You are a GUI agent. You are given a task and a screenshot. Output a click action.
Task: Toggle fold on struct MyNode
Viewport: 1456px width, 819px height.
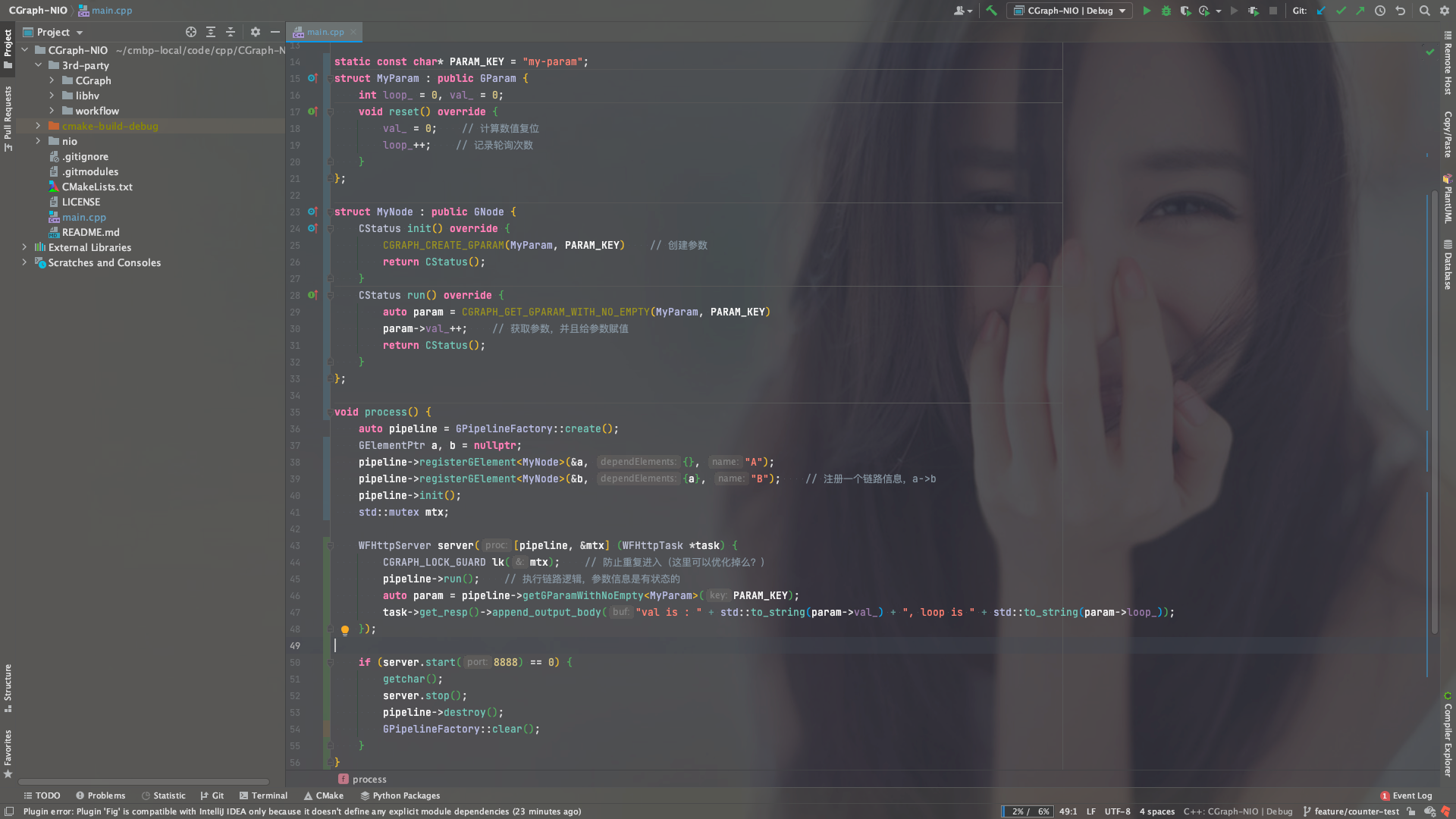pyautogui.click(x=331, y=212)
